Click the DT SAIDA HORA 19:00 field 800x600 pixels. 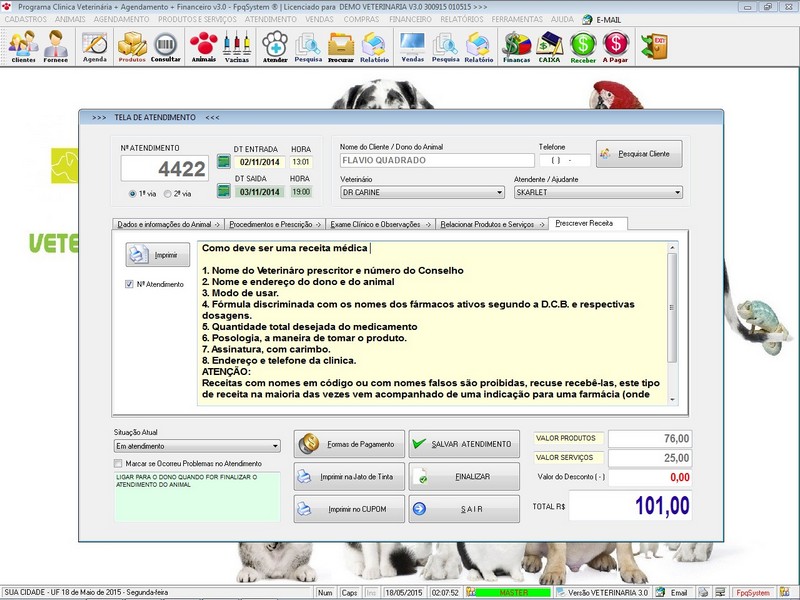(x=301, y=192)
